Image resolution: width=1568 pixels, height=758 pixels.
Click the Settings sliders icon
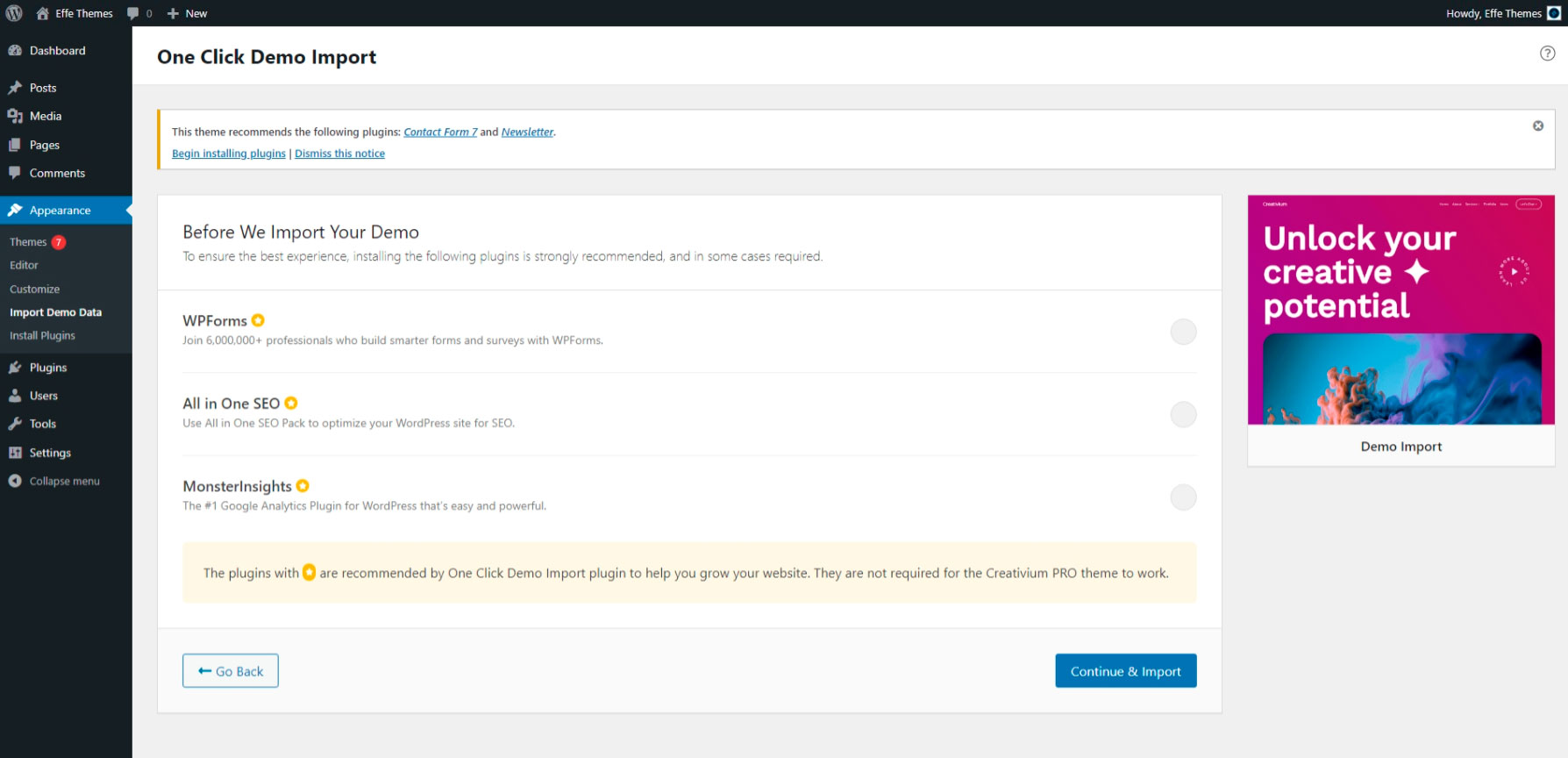click(x=15, y=453)
